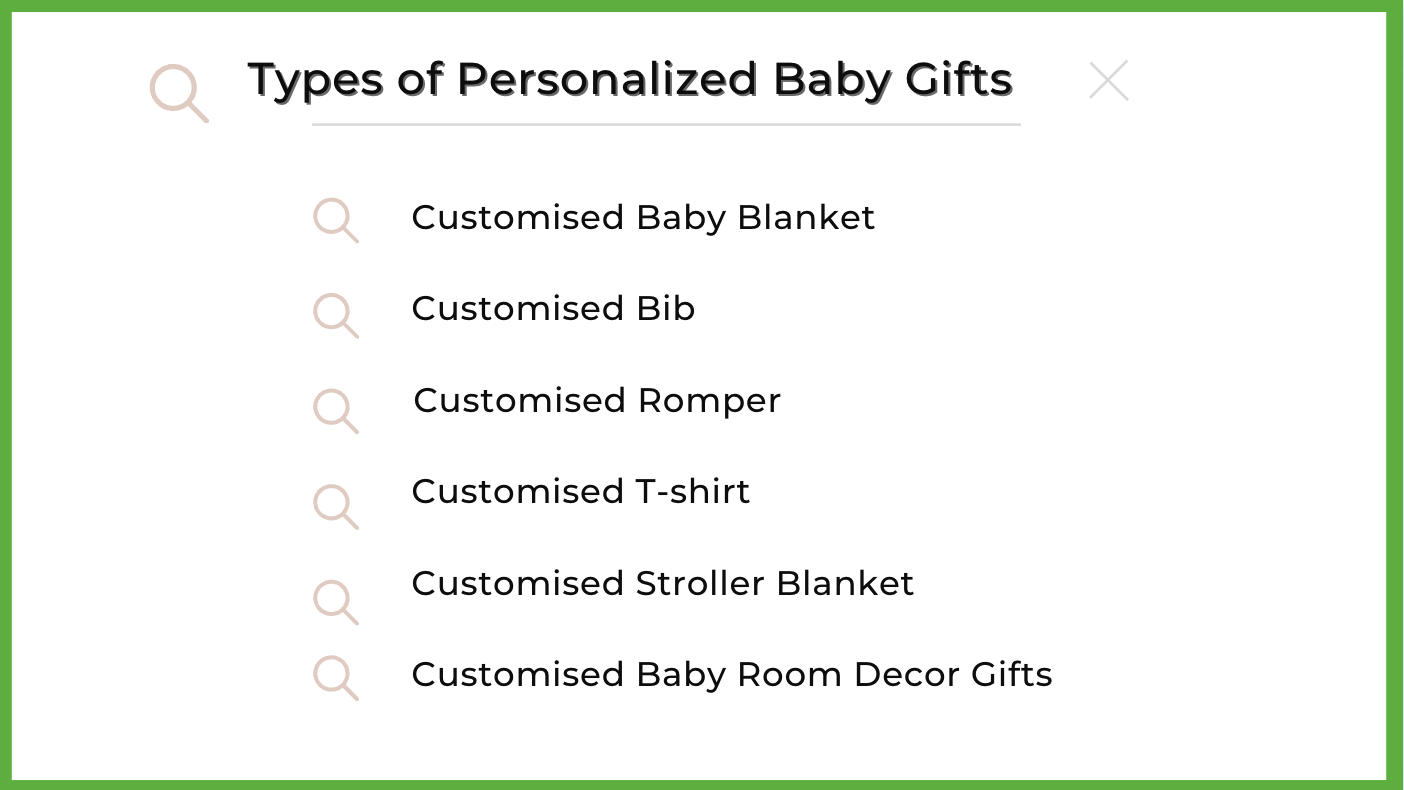The width and height of the screenshot is (1404, 790).
Task: Pick the Customised T-shirt suggestion
Action: click(581, 491)
